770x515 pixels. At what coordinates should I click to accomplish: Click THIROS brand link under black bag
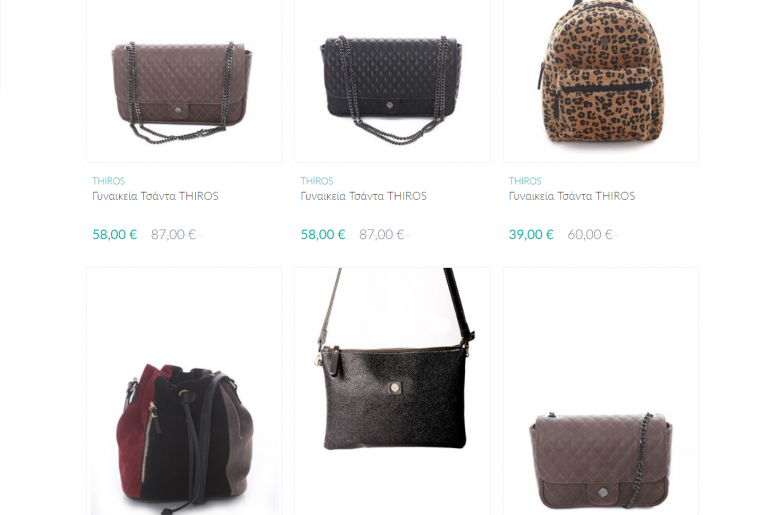click(x=317, y=181)
